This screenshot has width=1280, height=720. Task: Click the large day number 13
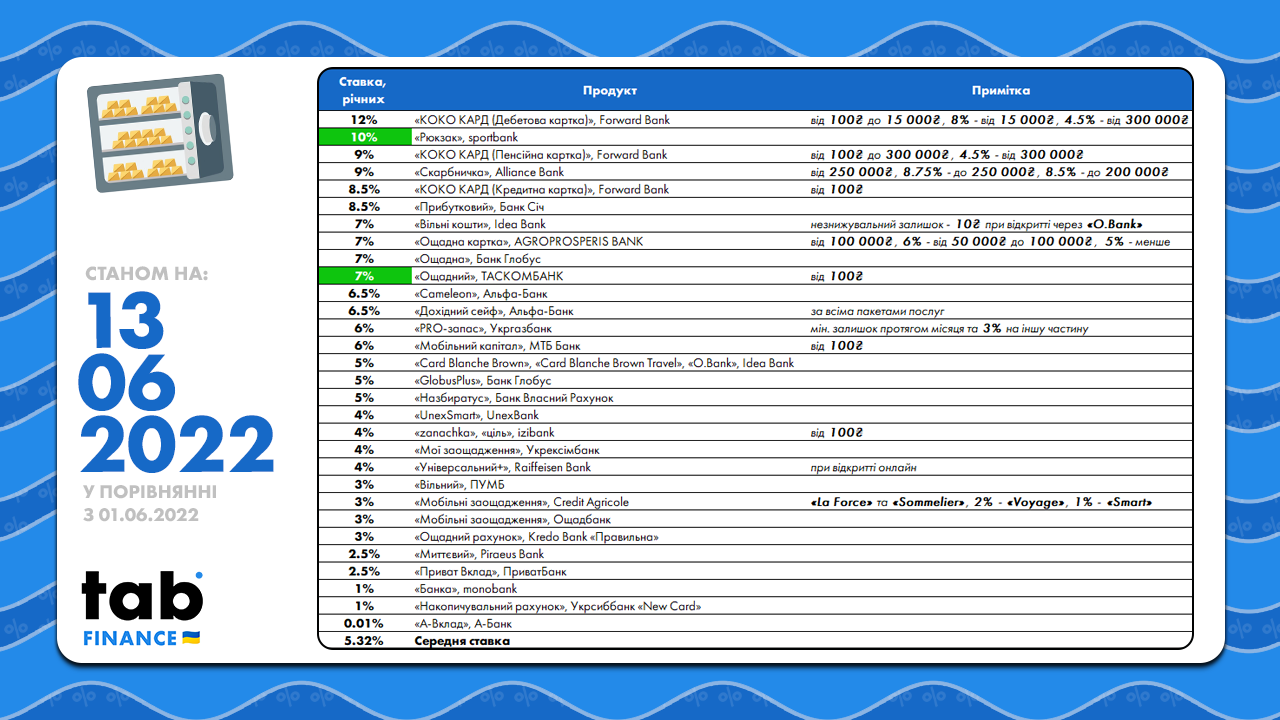124,320
